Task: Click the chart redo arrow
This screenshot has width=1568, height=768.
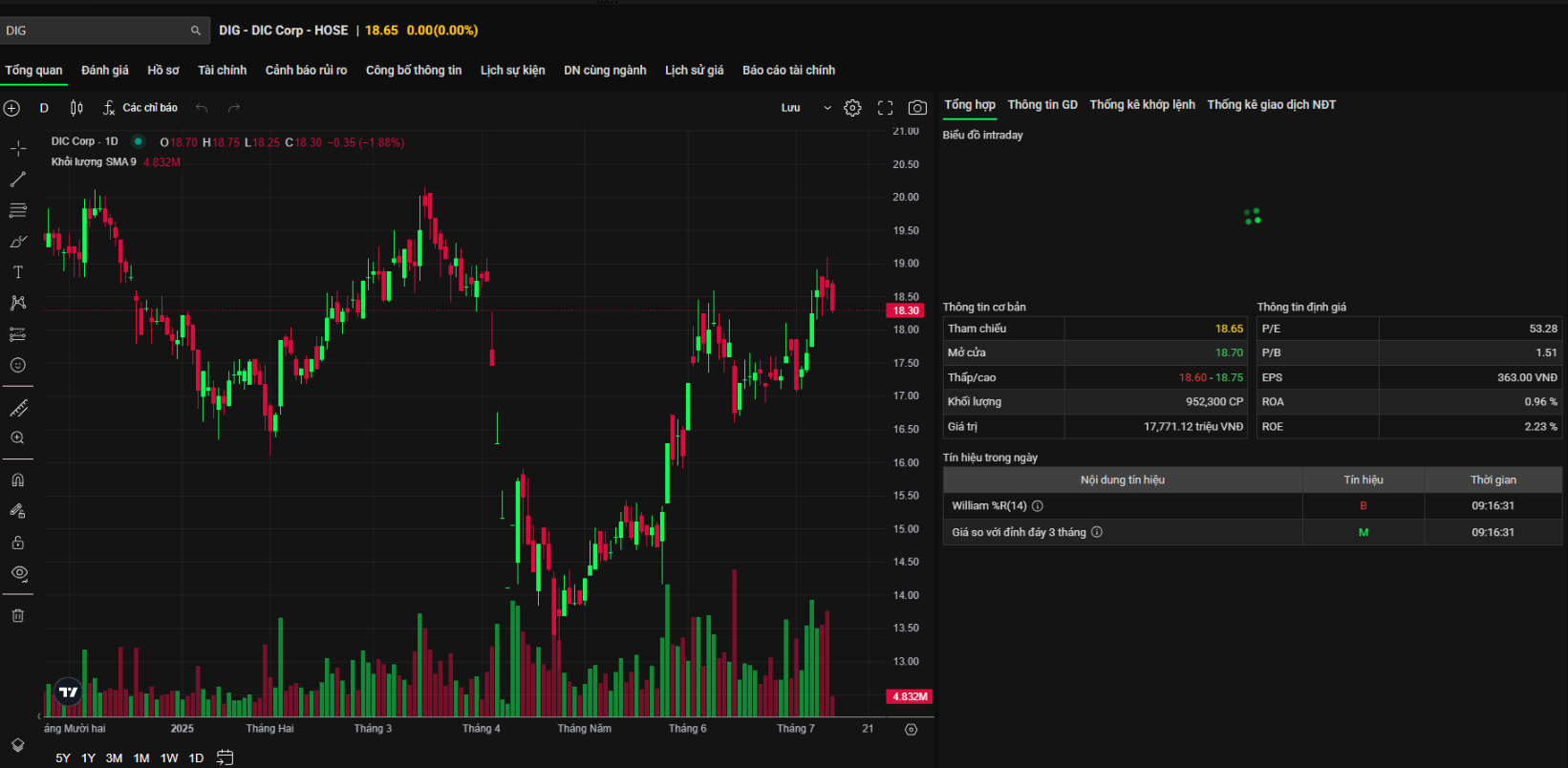Action: [234, 108]
